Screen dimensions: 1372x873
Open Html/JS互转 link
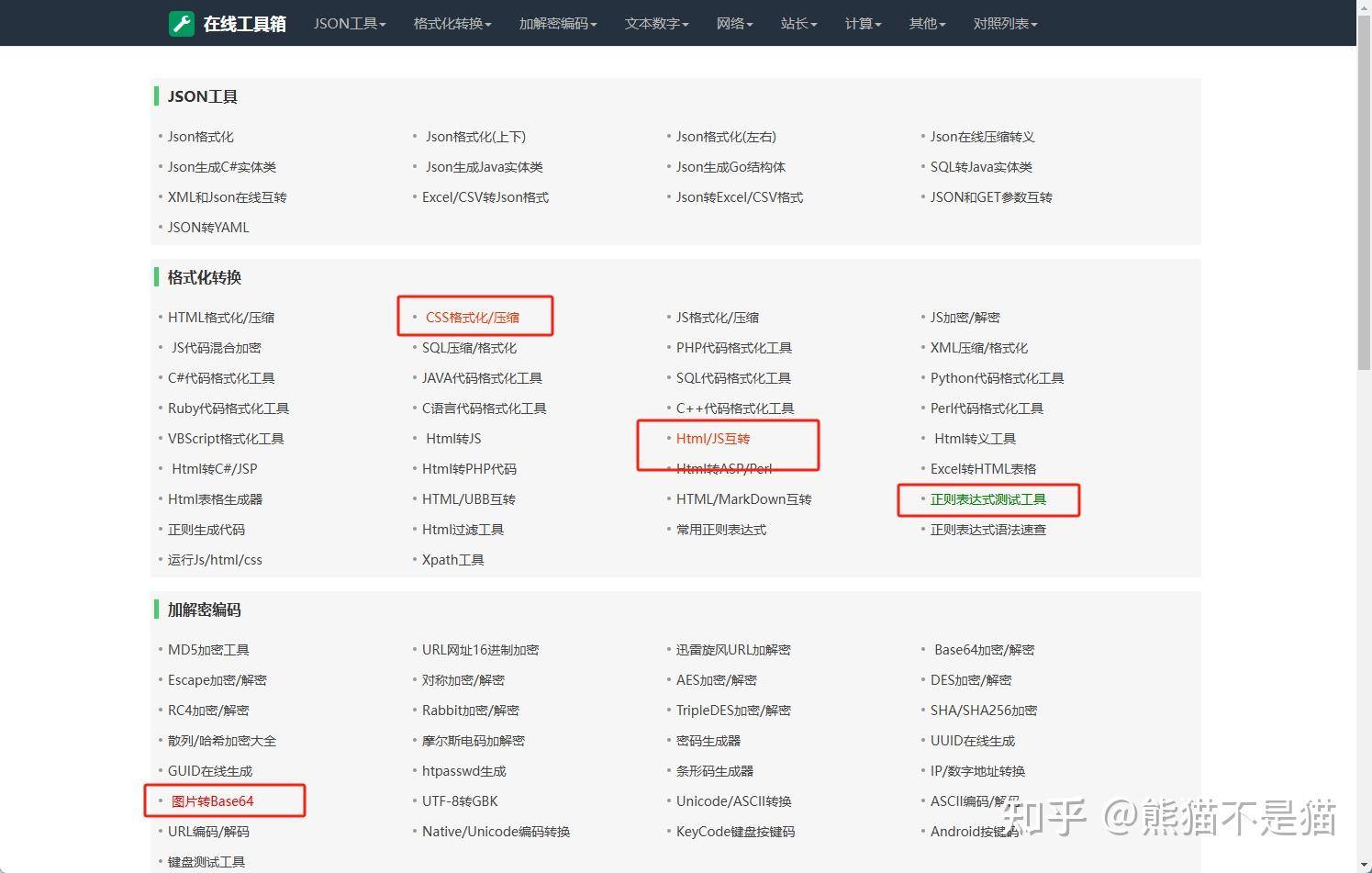point(713,439)
